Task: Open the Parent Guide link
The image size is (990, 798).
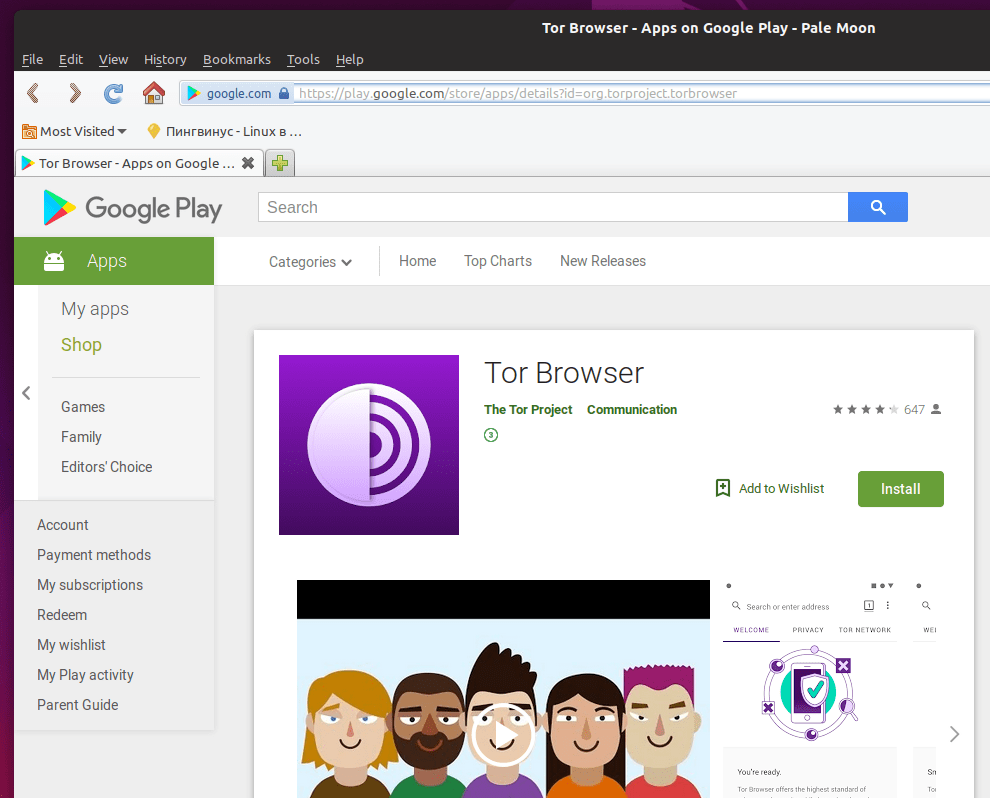Action: click(x=78, y=705)
